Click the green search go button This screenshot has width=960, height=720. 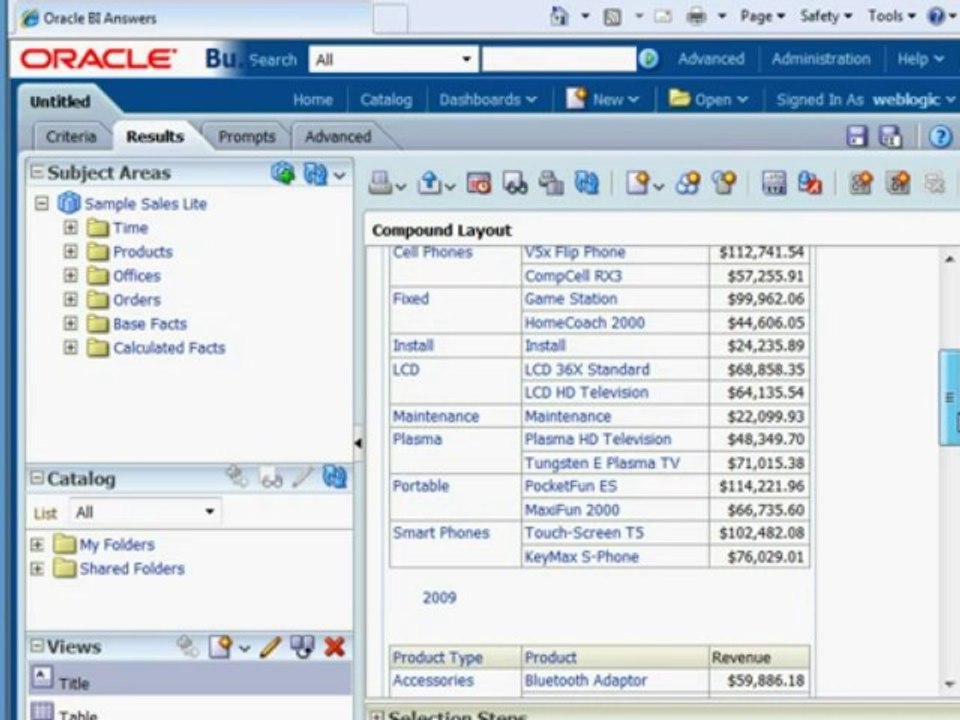click(x=648, y=59)
